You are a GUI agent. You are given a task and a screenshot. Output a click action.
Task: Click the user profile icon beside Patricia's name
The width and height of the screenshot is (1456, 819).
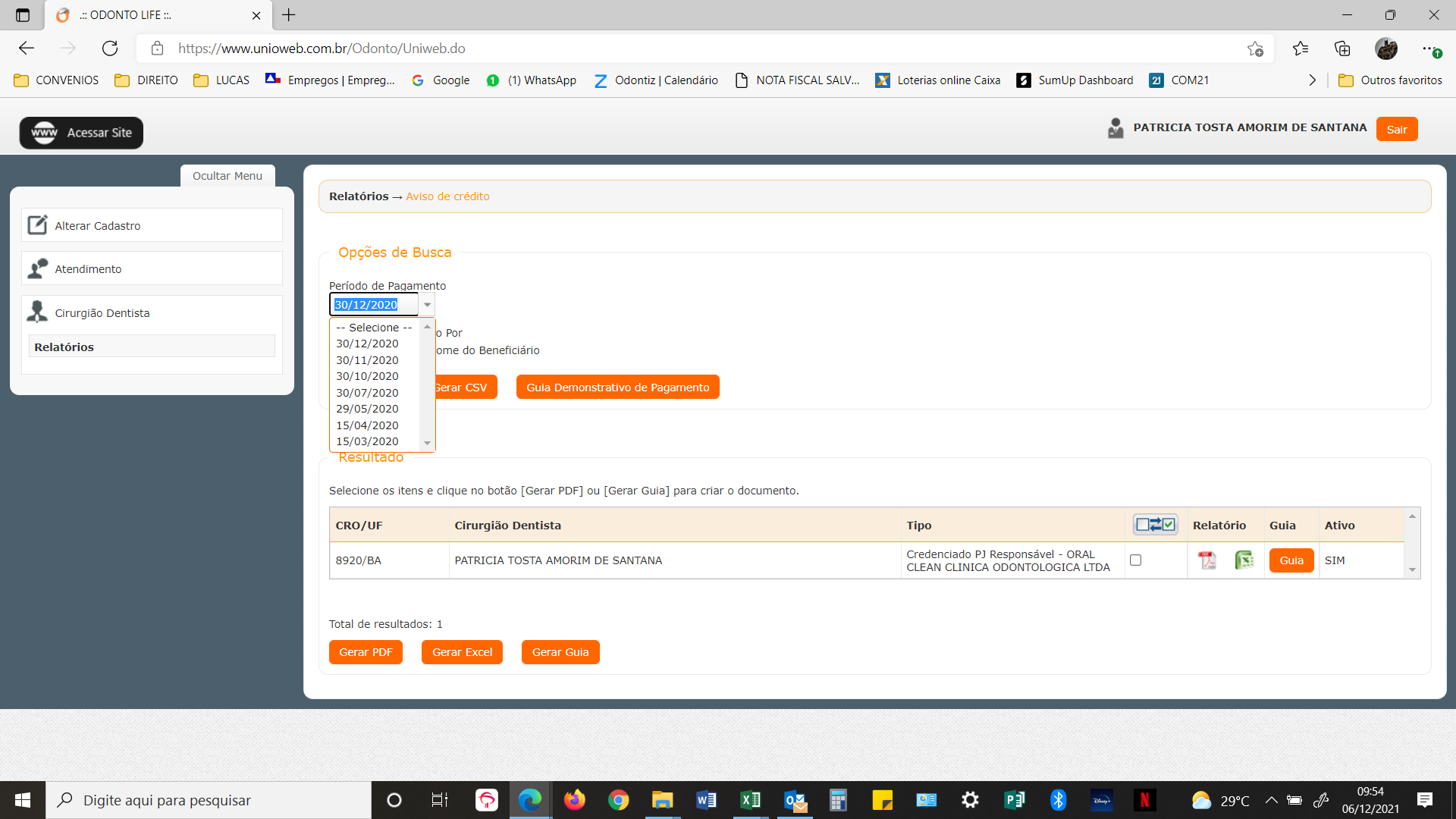(1116, 128)
